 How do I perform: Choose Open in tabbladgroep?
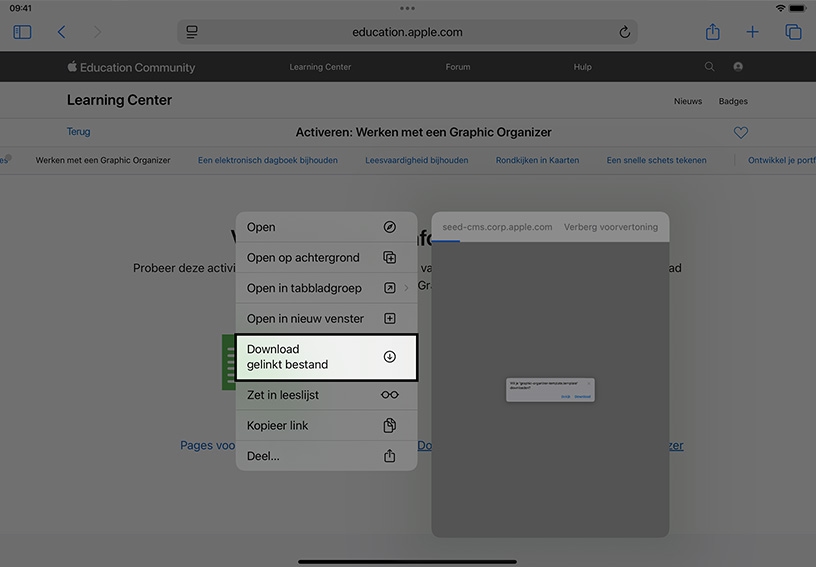pos(326,288)
